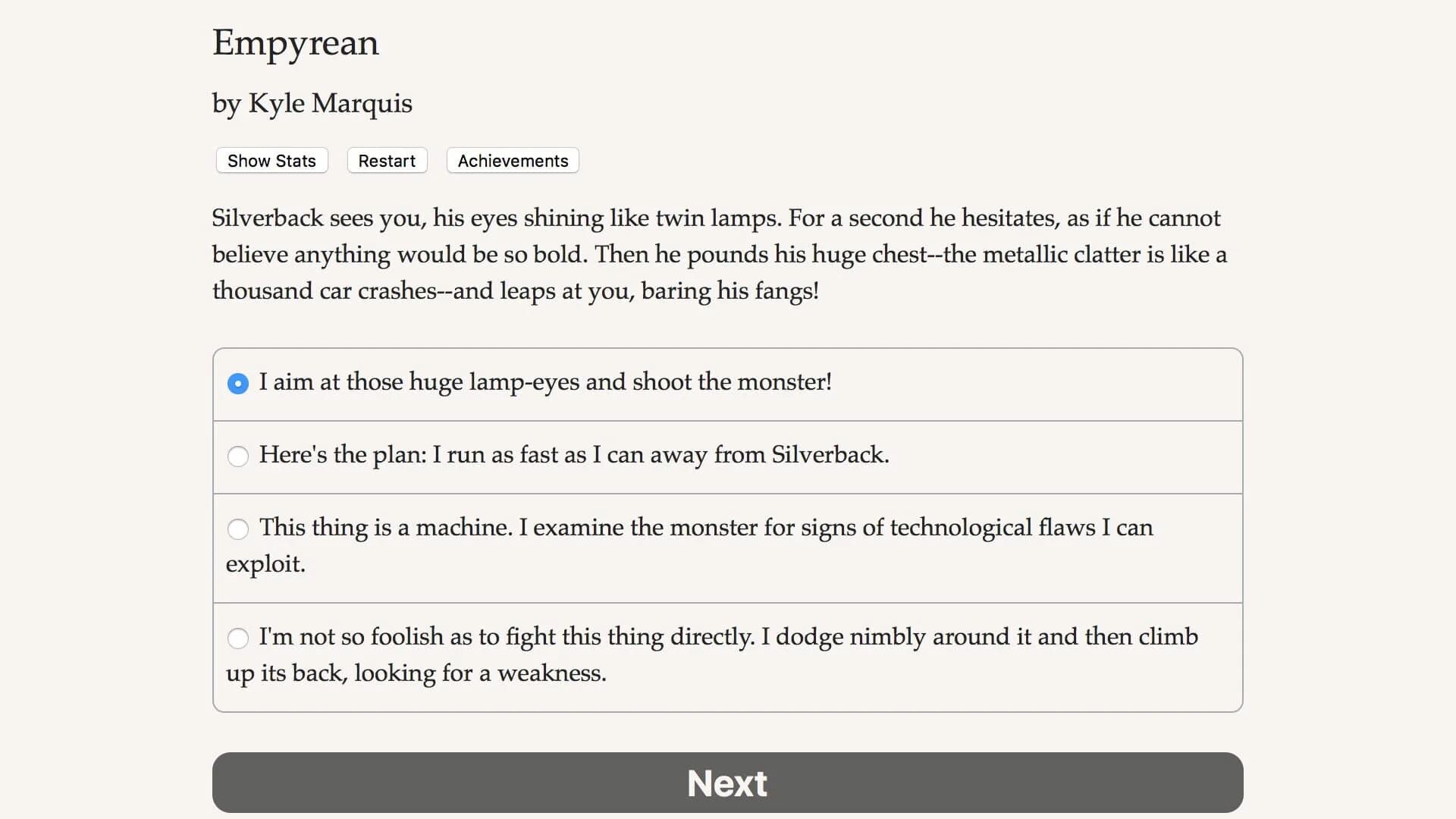The width and height of the screenshot is (1456, 819).
Task: Advance the story with Next
Action: 726,782
